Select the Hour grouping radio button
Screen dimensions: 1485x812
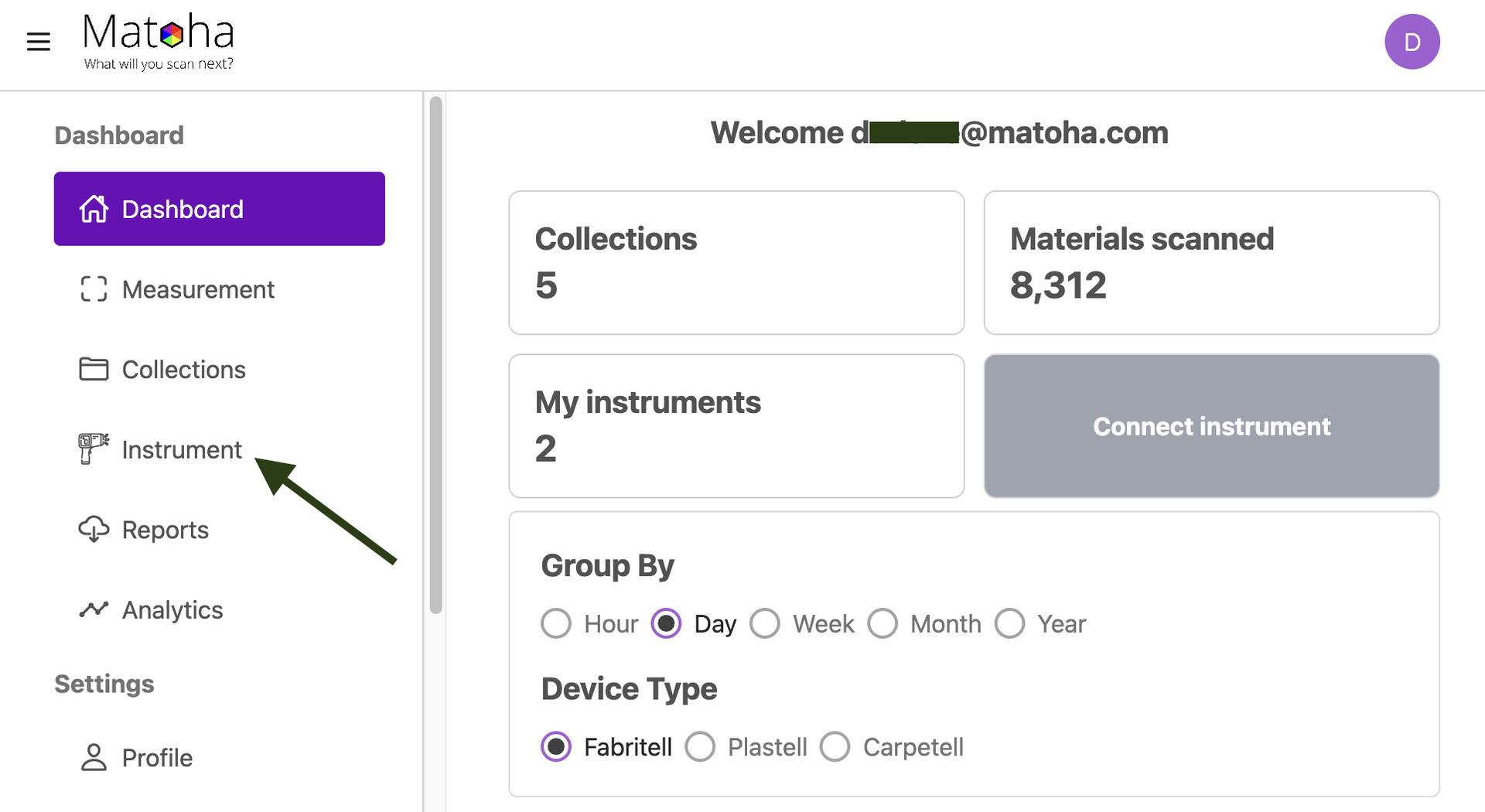click(x=556, y=623)
